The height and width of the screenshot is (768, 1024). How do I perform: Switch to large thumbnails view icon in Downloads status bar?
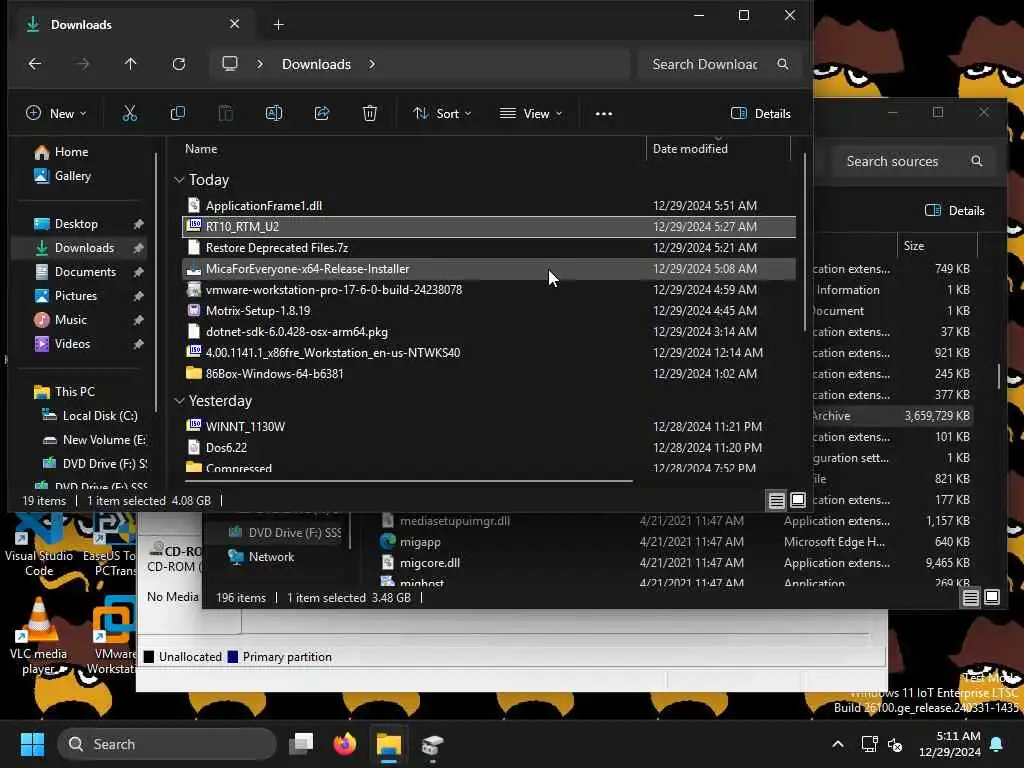pos(797,501)
